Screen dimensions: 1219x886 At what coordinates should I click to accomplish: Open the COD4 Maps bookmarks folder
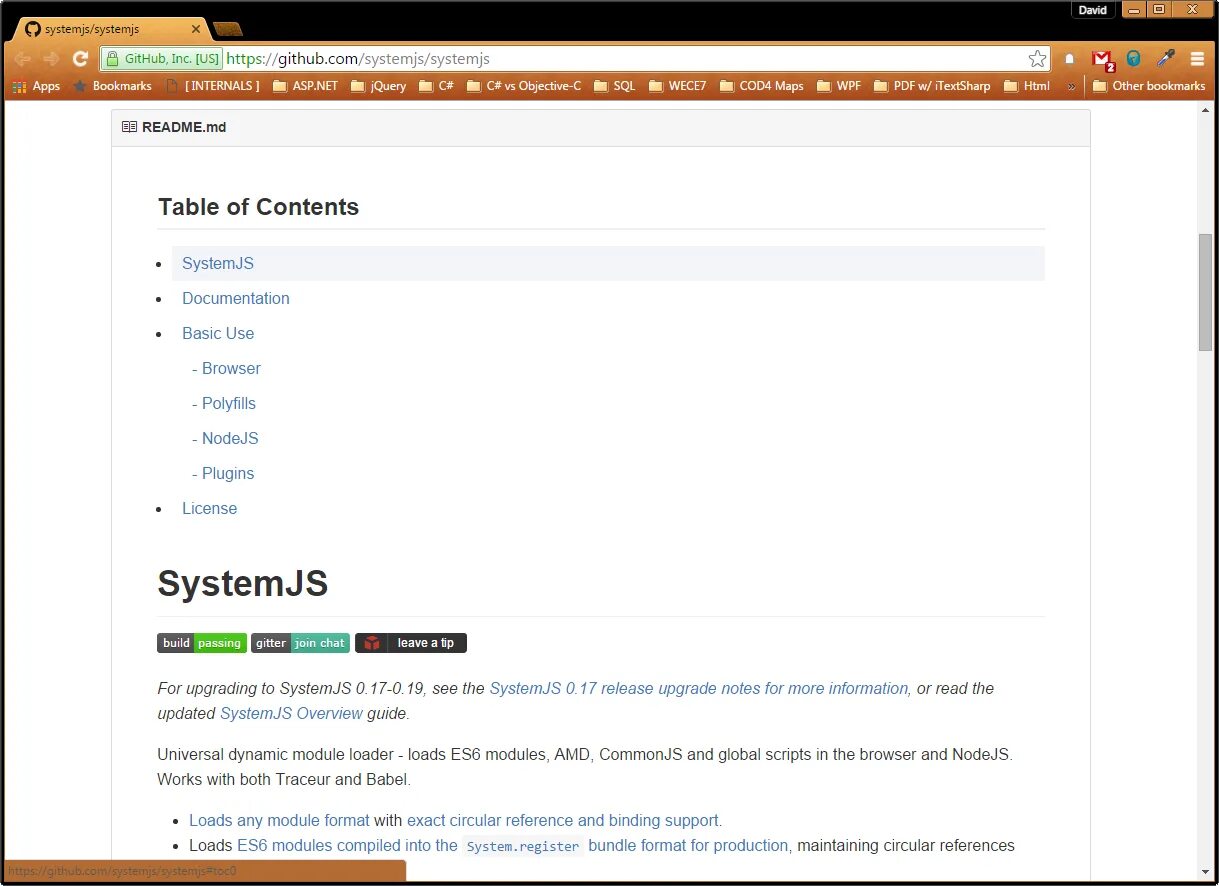[761, 86]
